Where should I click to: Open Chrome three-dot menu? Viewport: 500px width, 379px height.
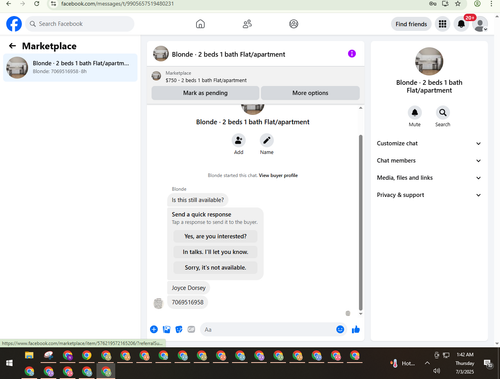(x=491, y=4)
